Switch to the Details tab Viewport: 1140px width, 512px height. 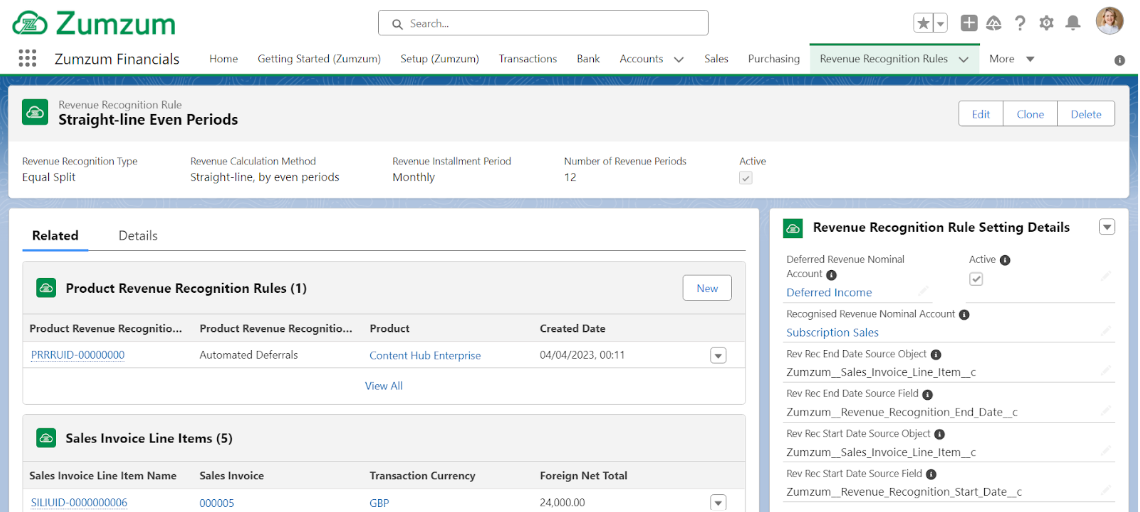click(x=138, y=236)
